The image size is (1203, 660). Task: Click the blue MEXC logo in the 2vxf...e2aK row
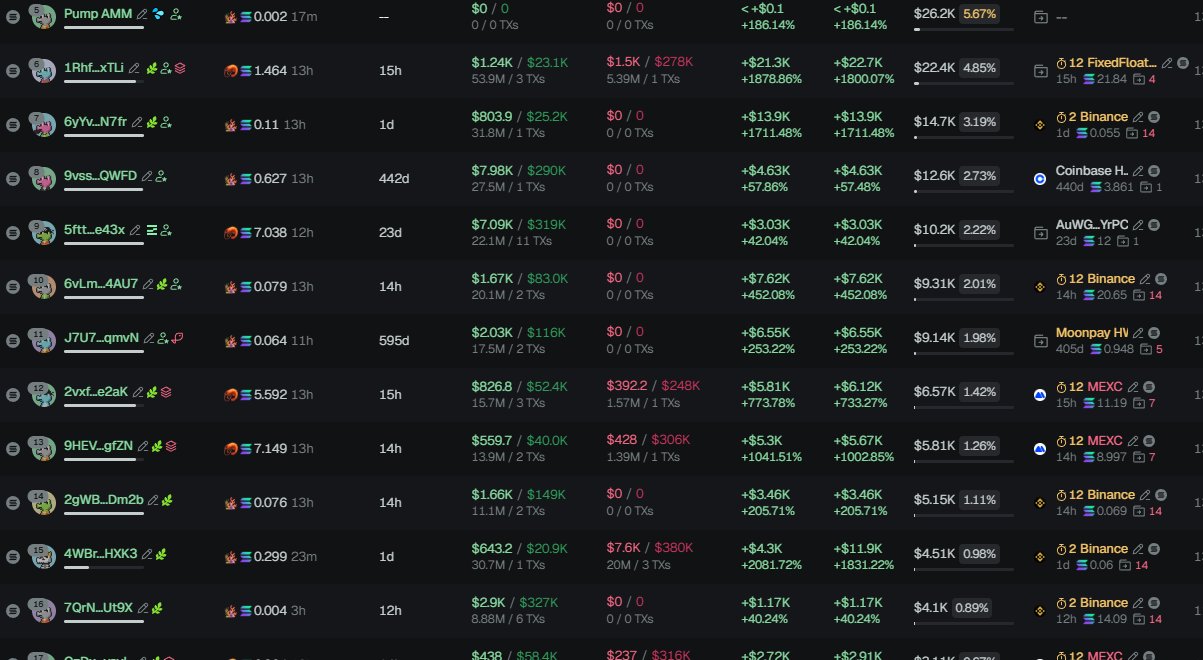pyautogui.click(x=1039, y=394)
